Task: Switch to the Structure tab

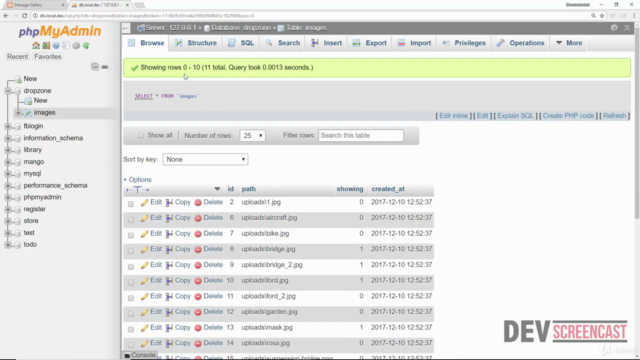Action: click(x=196, y=43)
